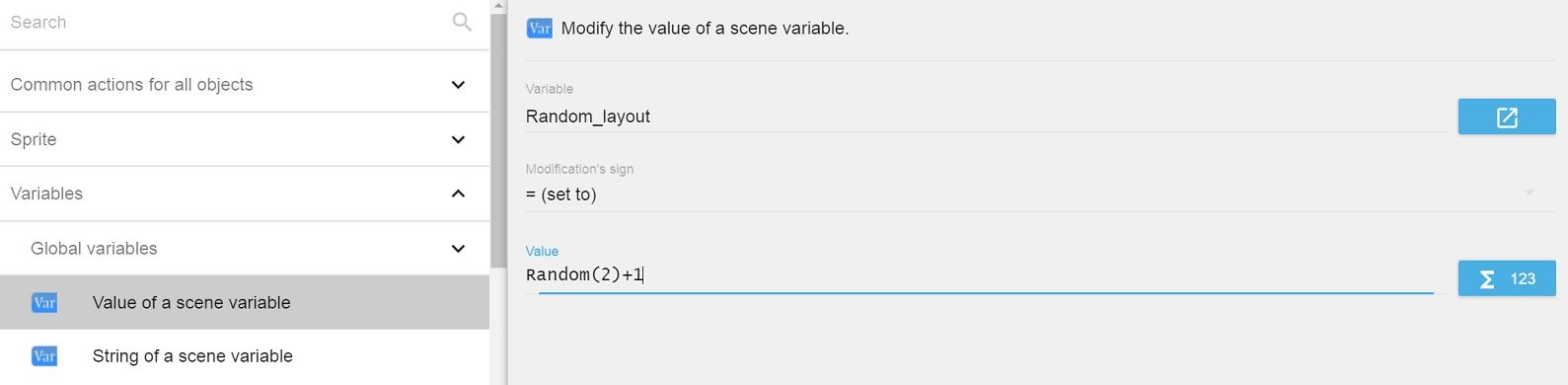This screenshot has height=385, width=1568.
Task: Click the Sprite category label
Action: click(34, 139)
